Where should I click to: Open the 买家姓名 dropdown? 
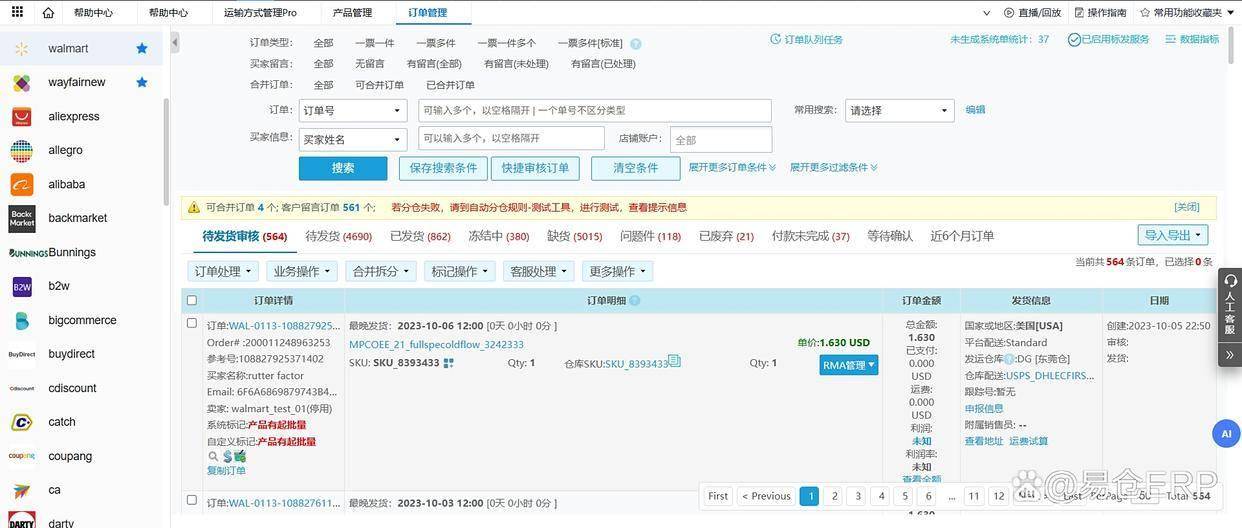point(353,140)
